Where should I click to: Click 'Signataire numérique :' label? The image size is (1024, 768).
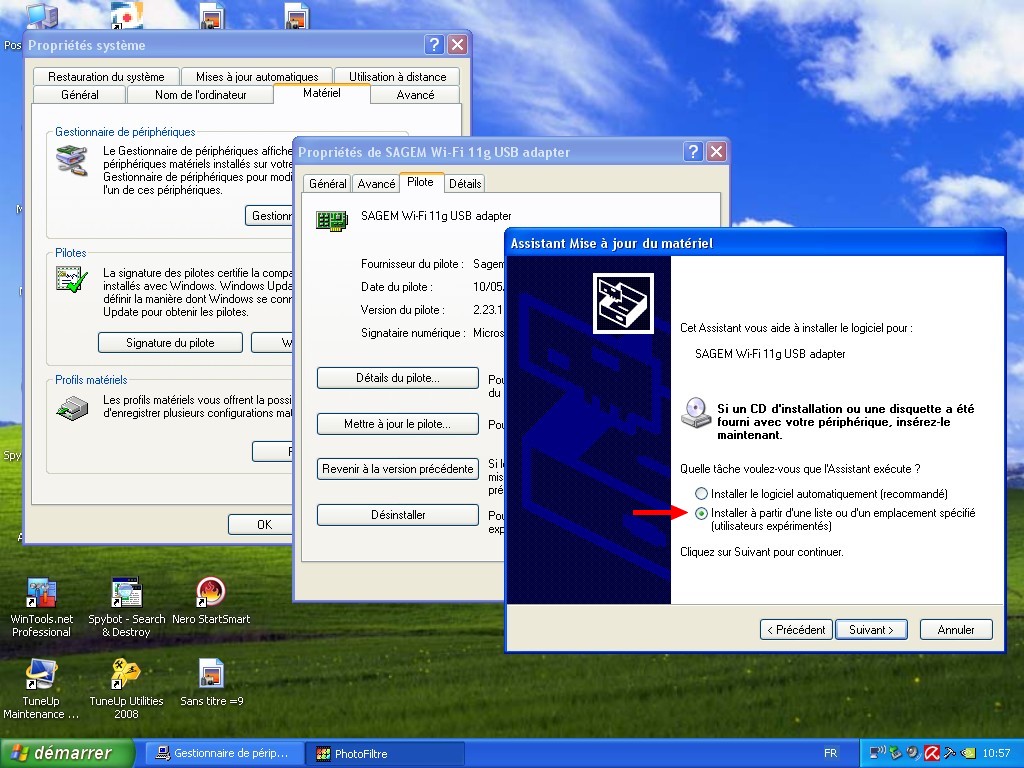coord(413,333)
